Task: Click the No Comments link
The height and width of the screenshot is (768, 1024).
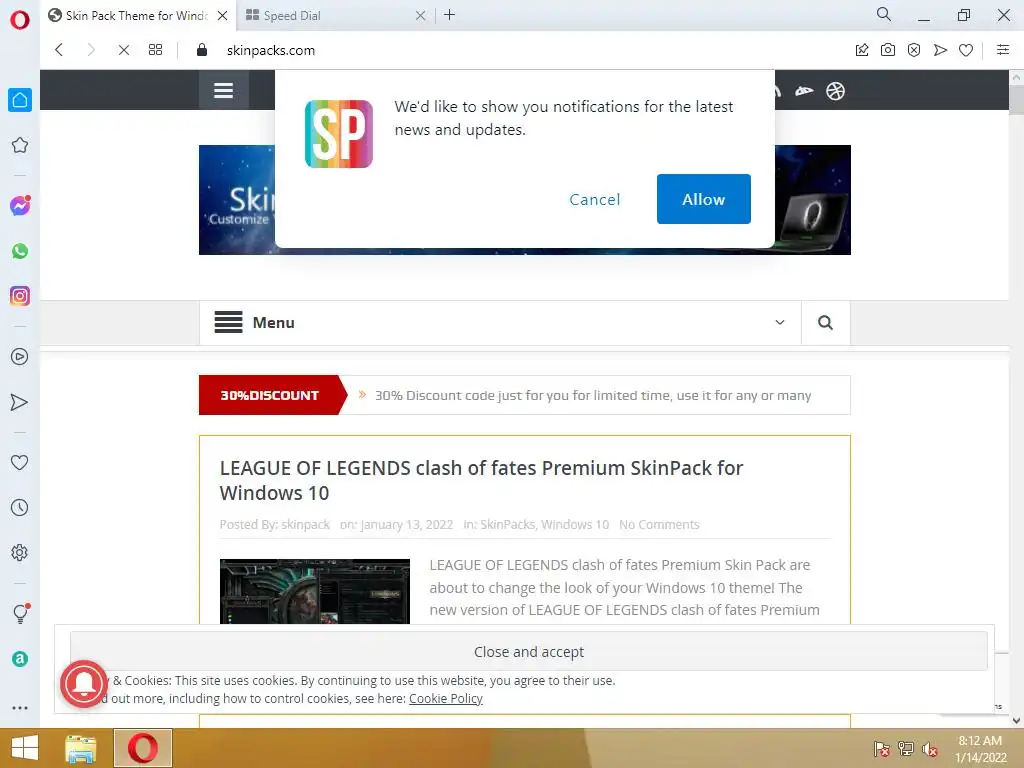Action: point(659,524)
